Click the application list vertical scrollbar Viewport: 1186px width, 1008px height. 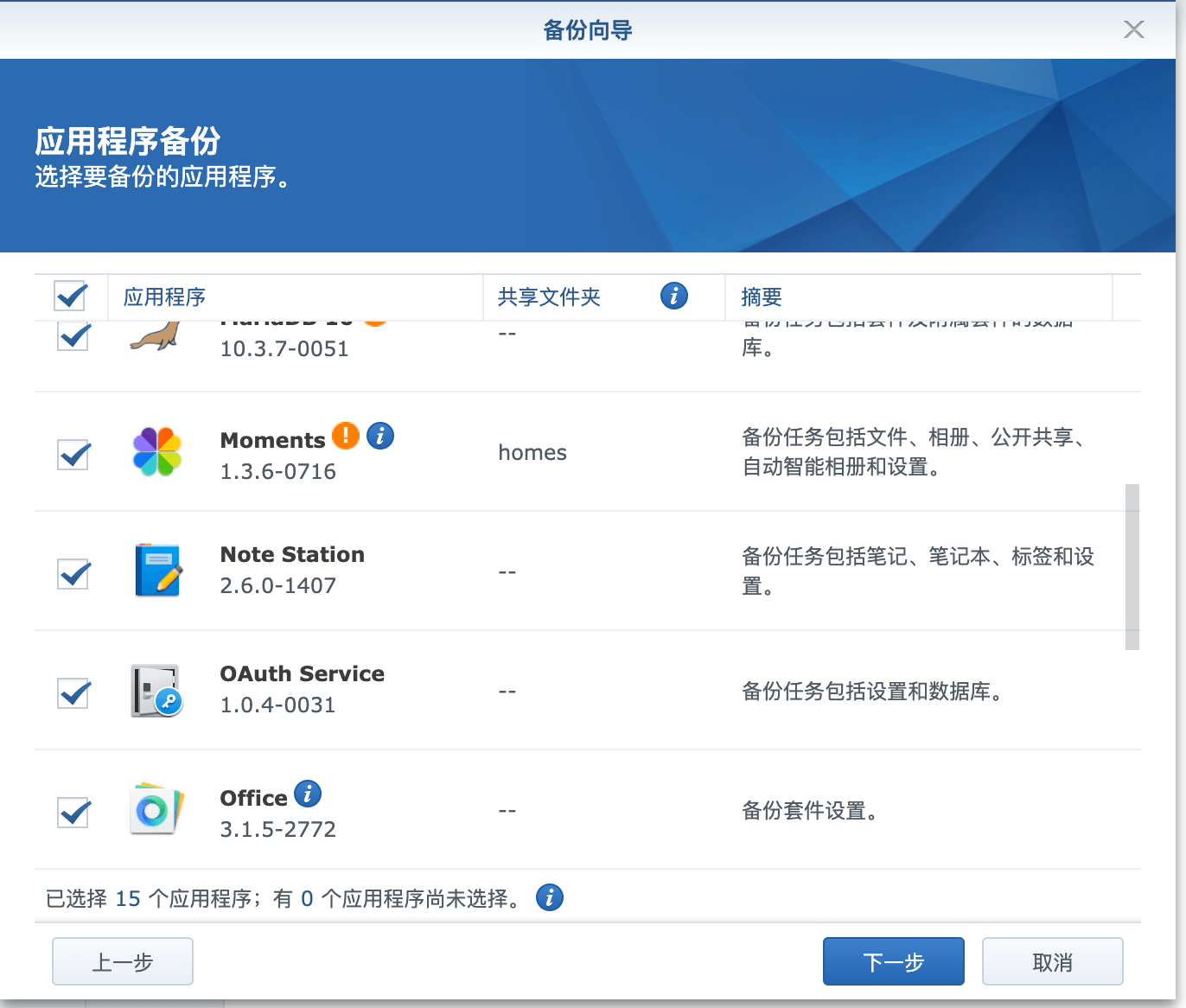[1132, 566]
